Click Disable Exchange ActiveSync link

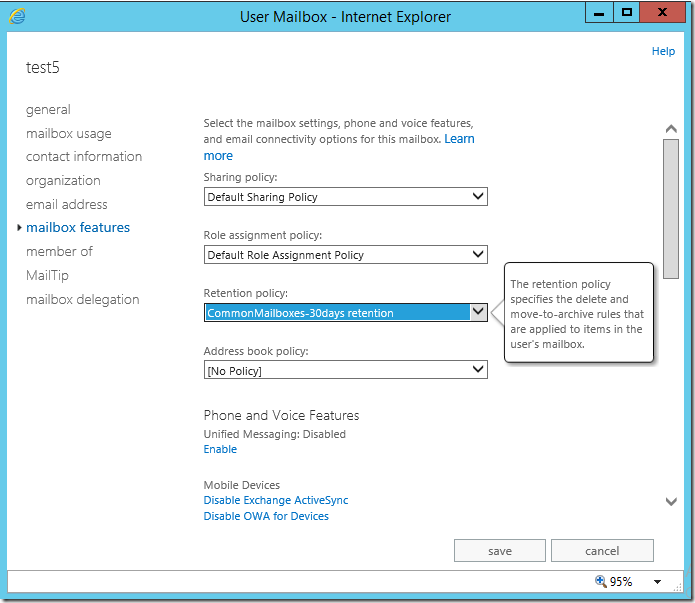tap(276, 500)
